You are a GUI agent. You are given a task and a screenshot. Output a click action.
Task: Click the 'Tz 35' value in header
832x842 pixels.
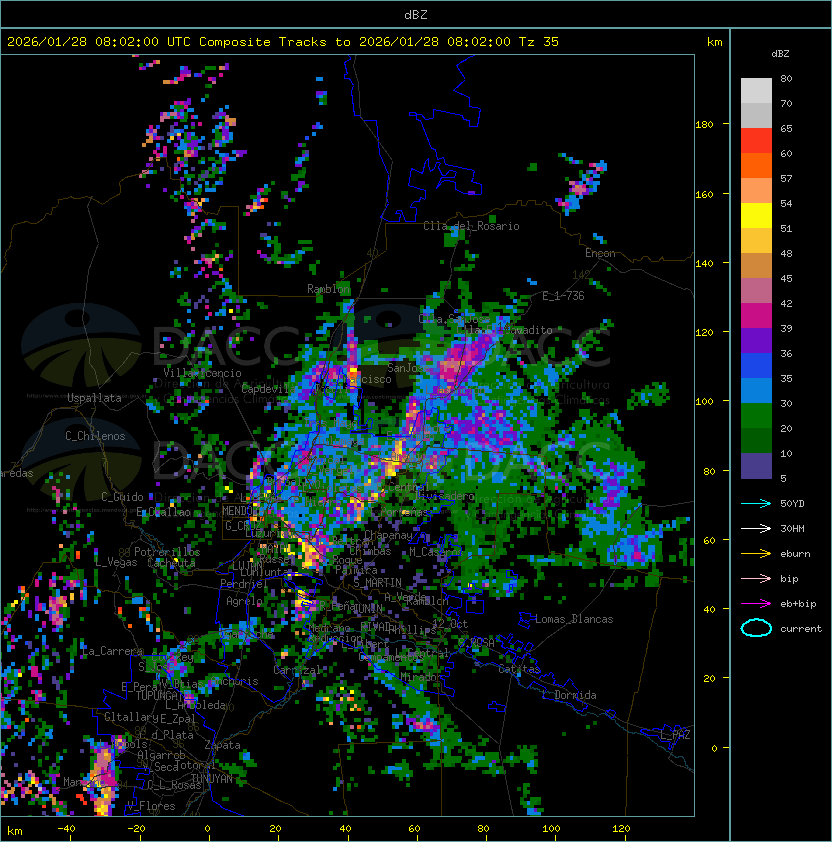pos(539,42)
